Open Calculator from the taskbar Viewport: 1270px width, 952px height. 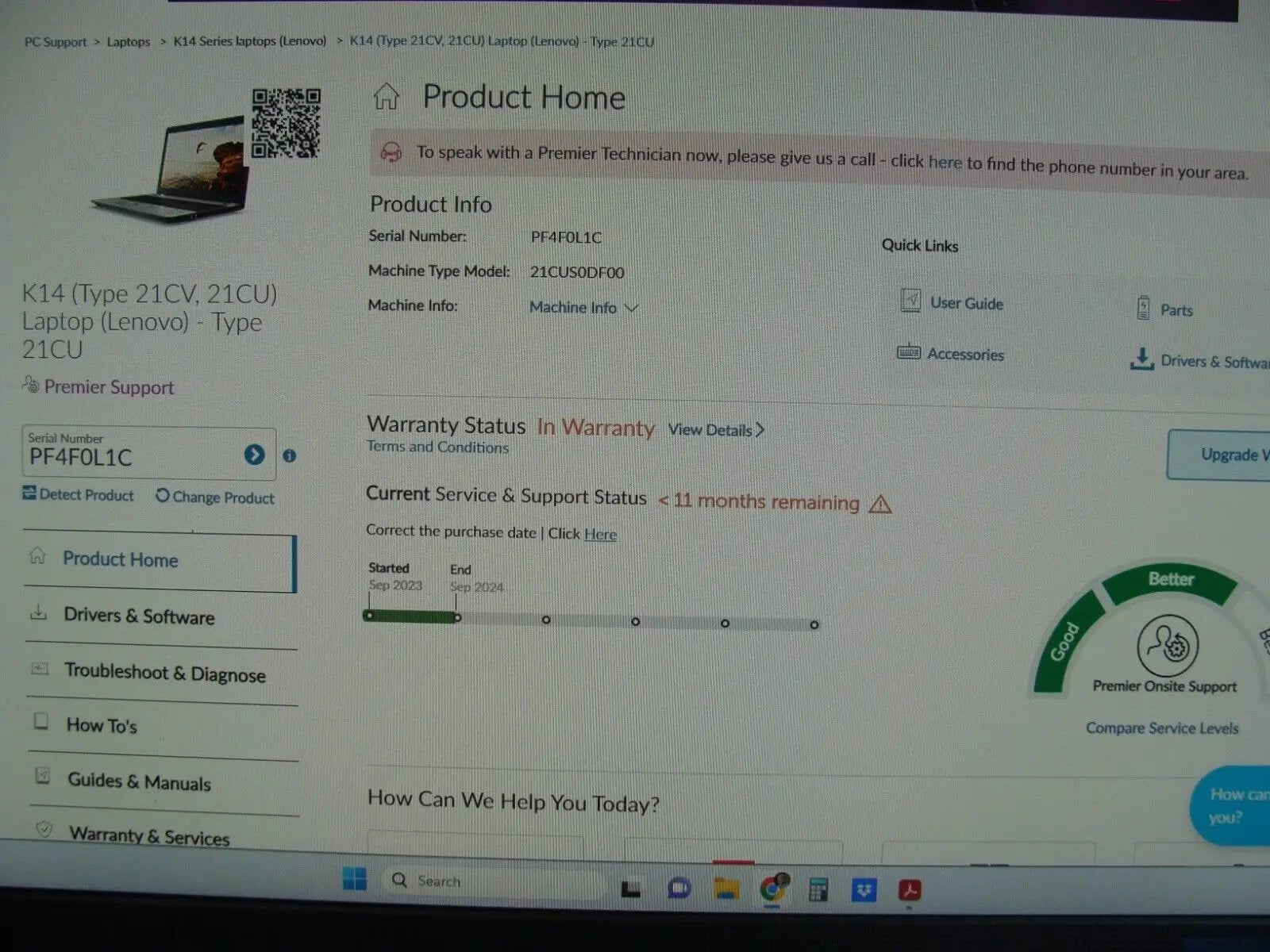818,889
